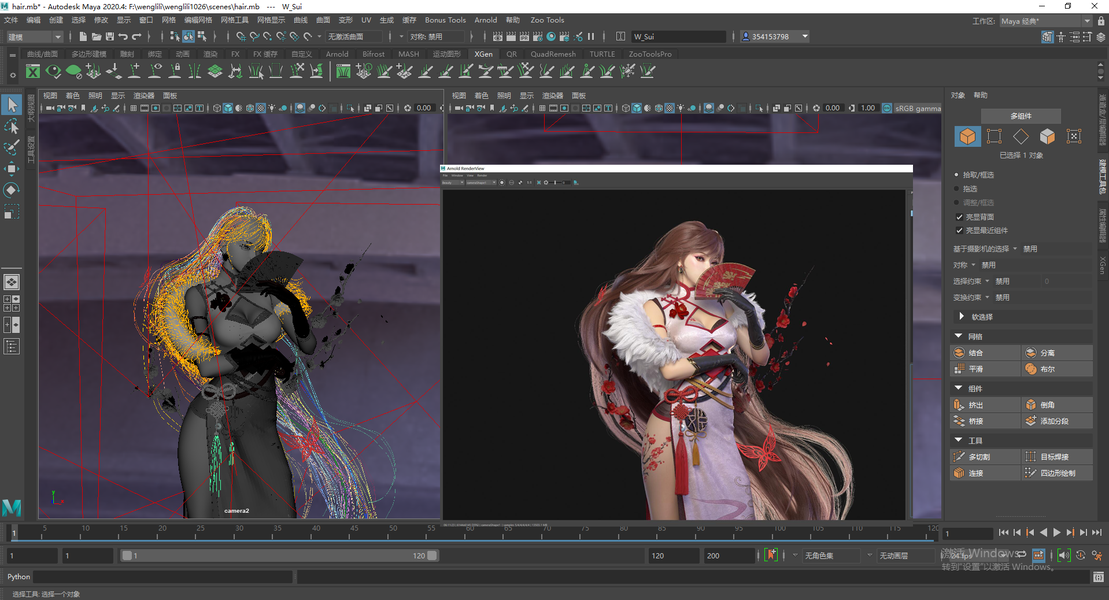Click the workspace lock icon
This screenshot has width=1109, height=600.
(1101, 21)
